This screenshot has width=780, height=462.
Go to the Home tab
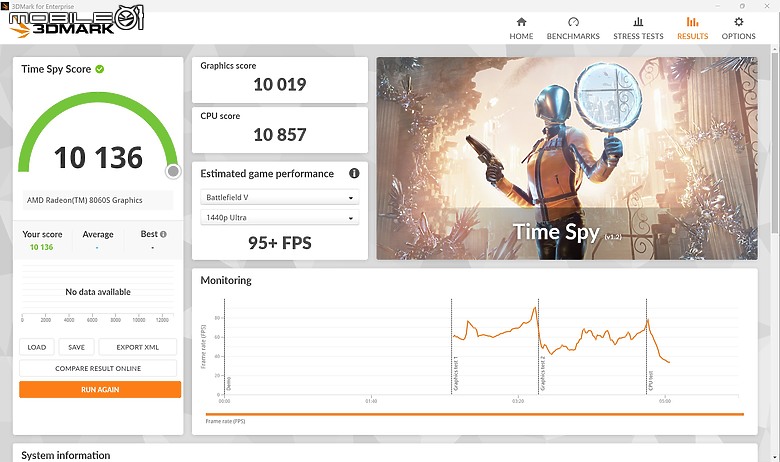coord(521,28)
